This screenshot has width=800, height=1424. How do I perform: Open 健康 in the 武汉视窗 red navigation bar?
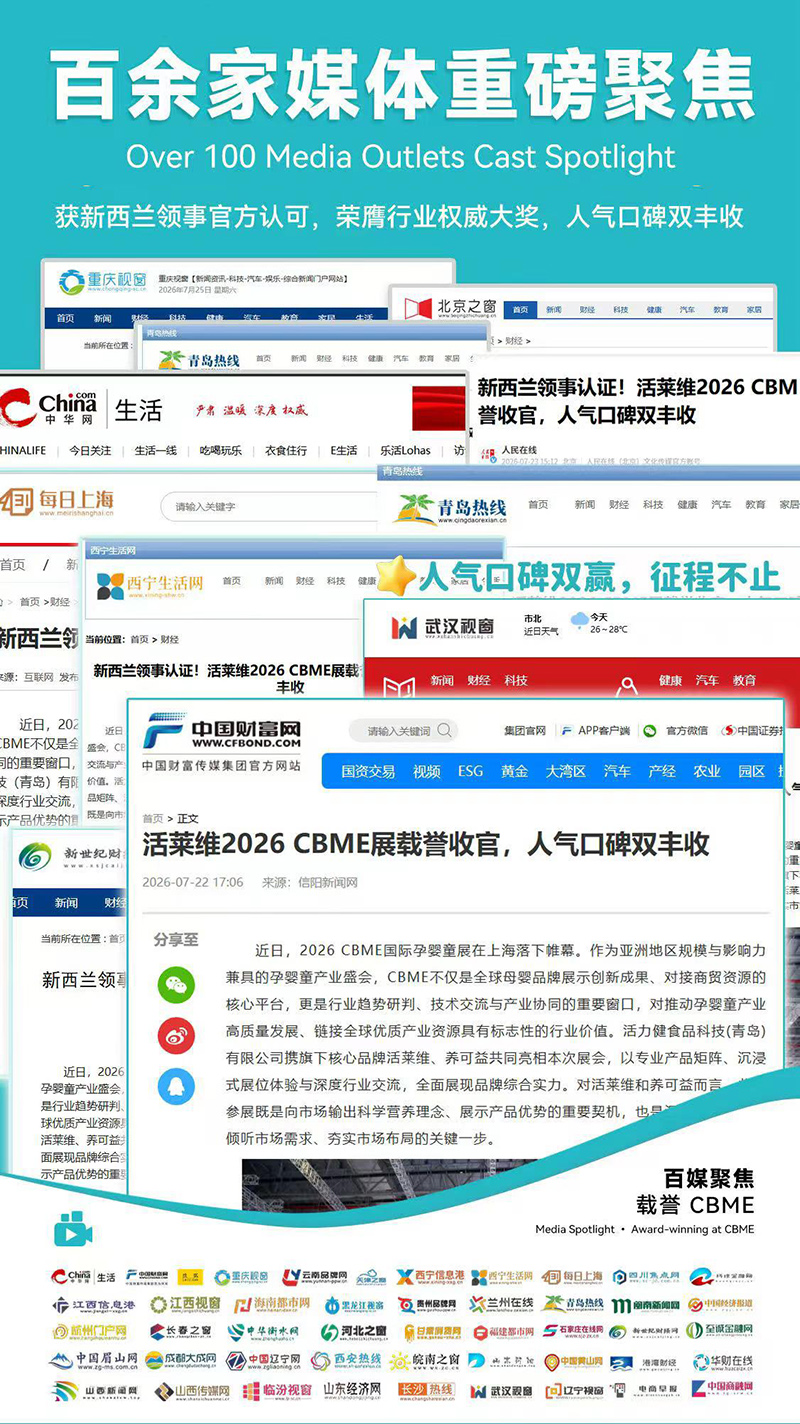[672, 680]
